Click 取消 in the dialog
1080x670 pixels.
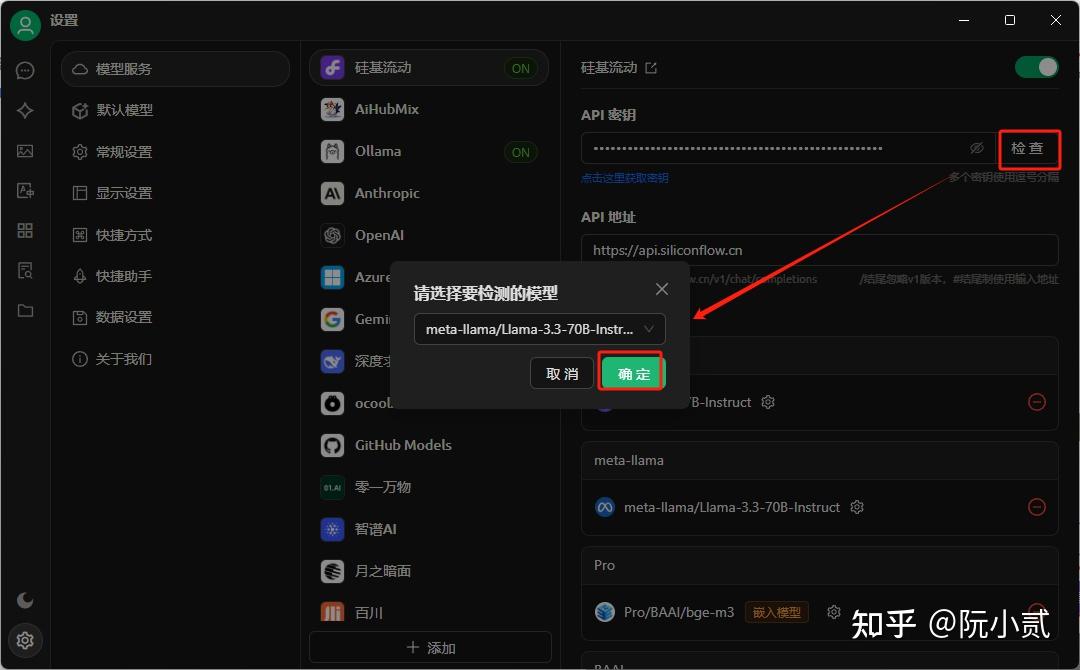pos(561,373)
